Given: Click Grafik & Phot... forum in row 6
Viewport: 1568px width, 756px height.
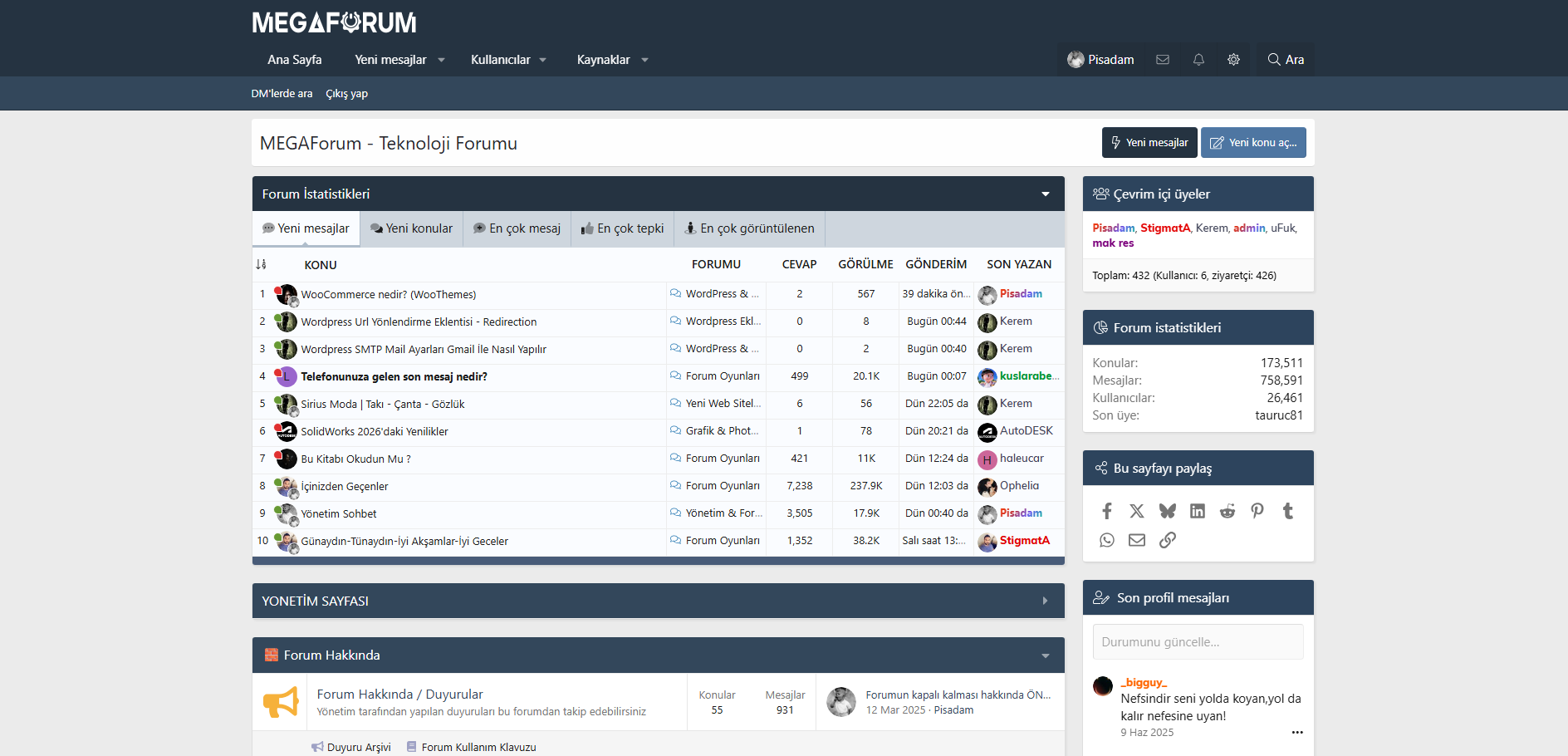Looking at the screenshot, I should [x=722, y=431].
